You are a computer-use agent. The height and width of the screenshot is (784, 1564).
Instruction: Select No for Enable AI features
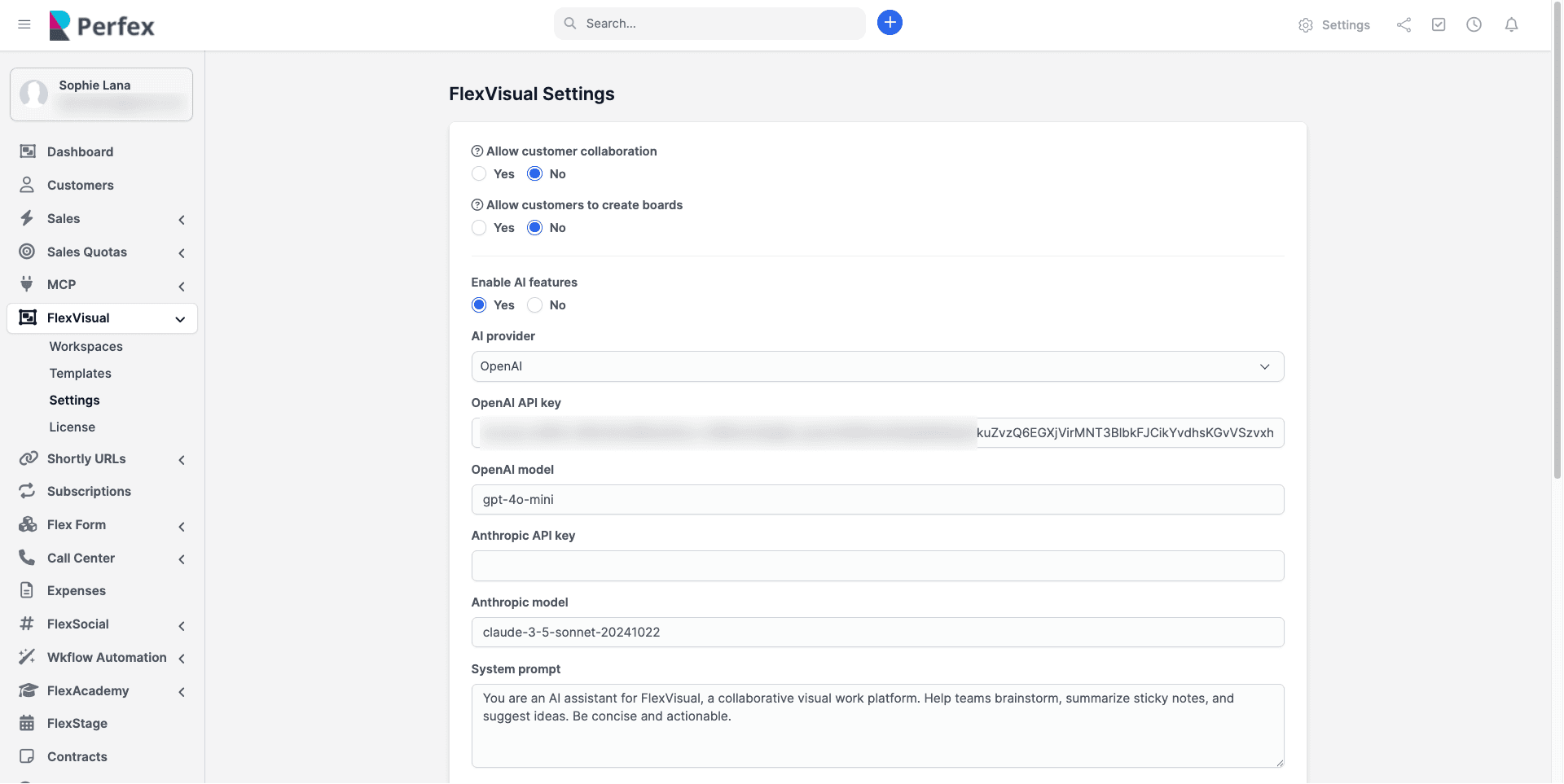(534, 305)
